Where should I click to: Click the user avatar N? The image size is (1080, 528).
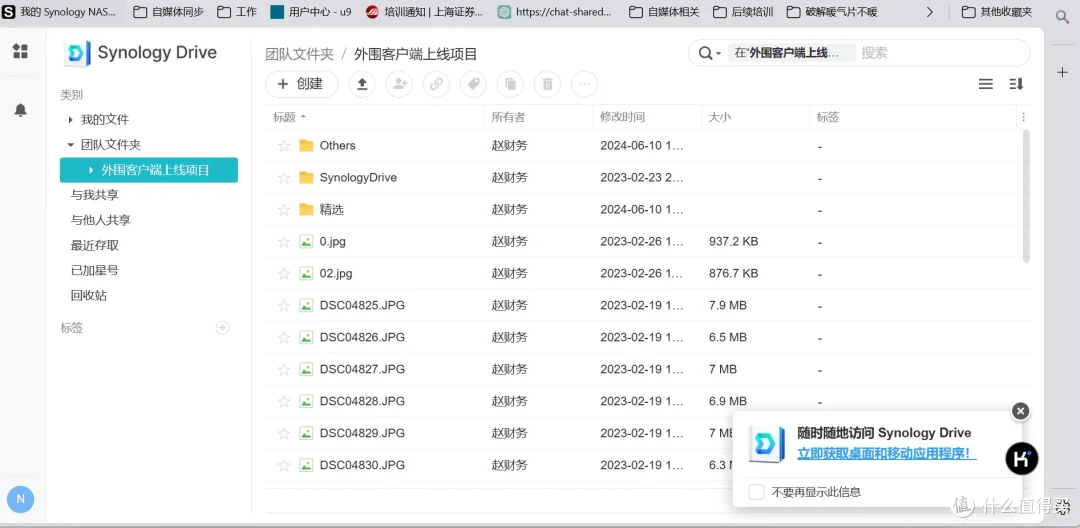(21, 499)
